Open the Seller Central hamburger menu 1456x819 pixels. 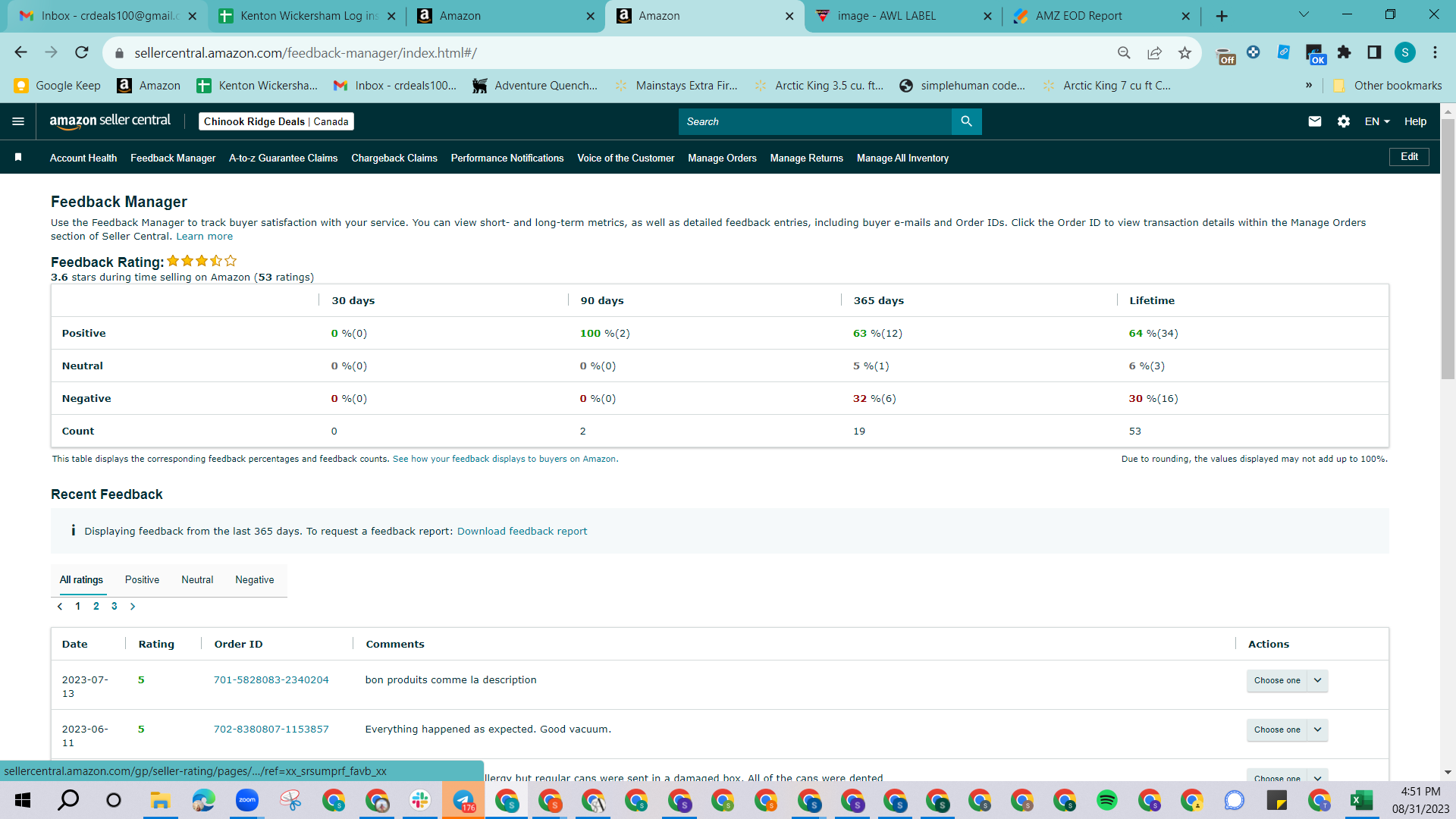click(x=18, y=121)
